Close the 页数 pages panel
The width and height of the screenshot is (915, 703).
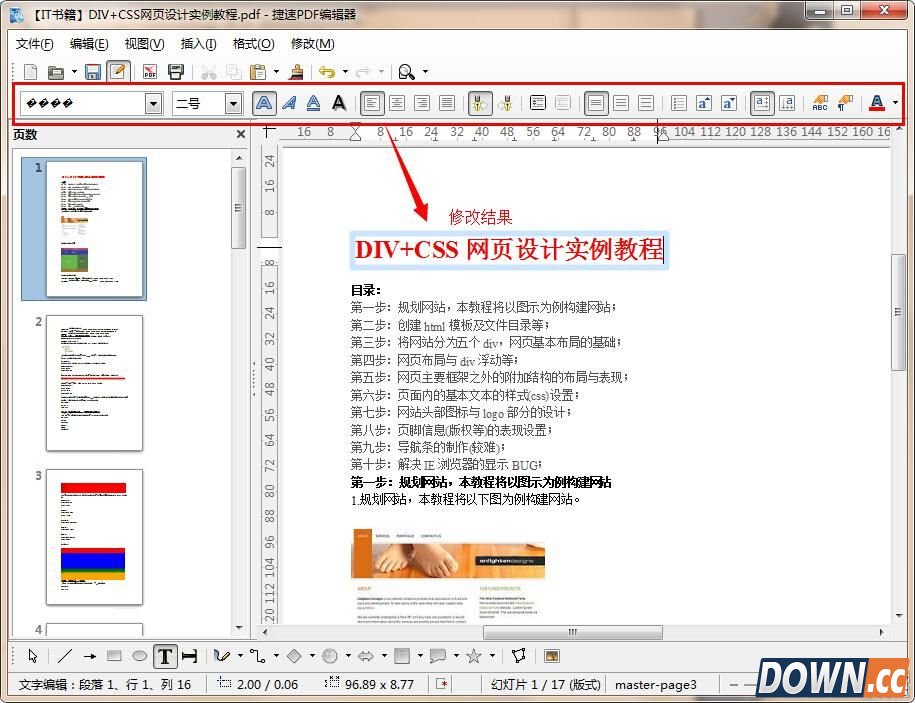[x=240, y=134]
